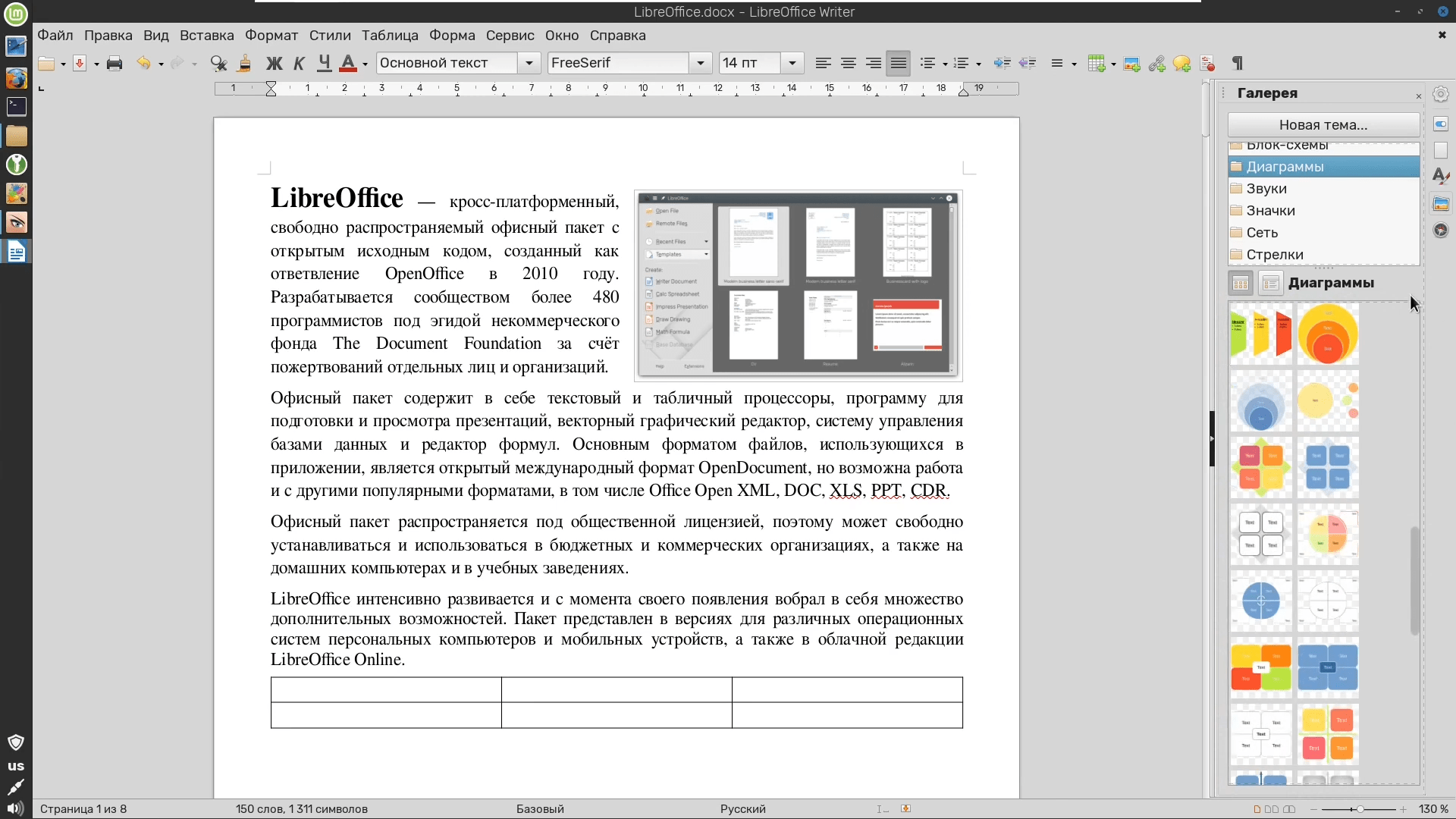Viewport: 1456px width, 819px height.
Task: Activate the clone formatting paintbrush
Action: 244,64
